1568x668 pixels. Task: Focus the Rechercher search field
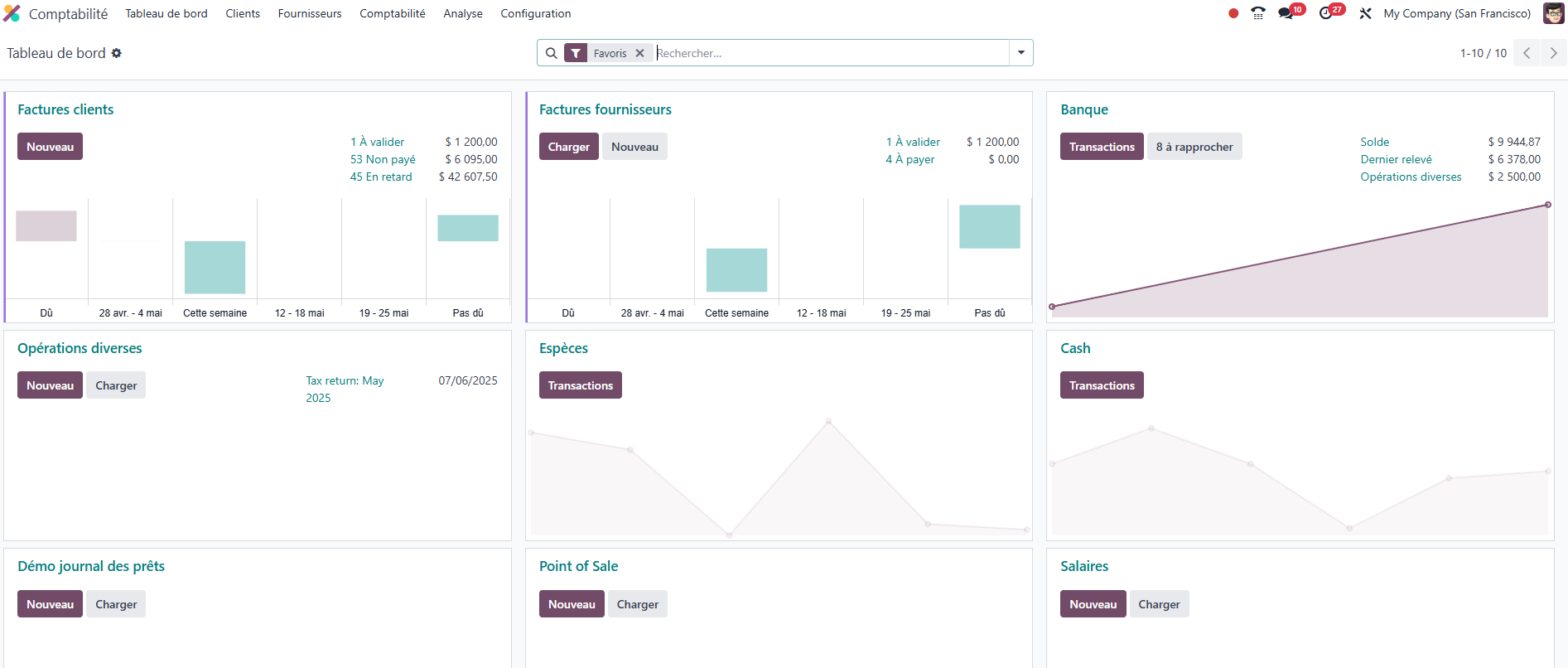828,53
